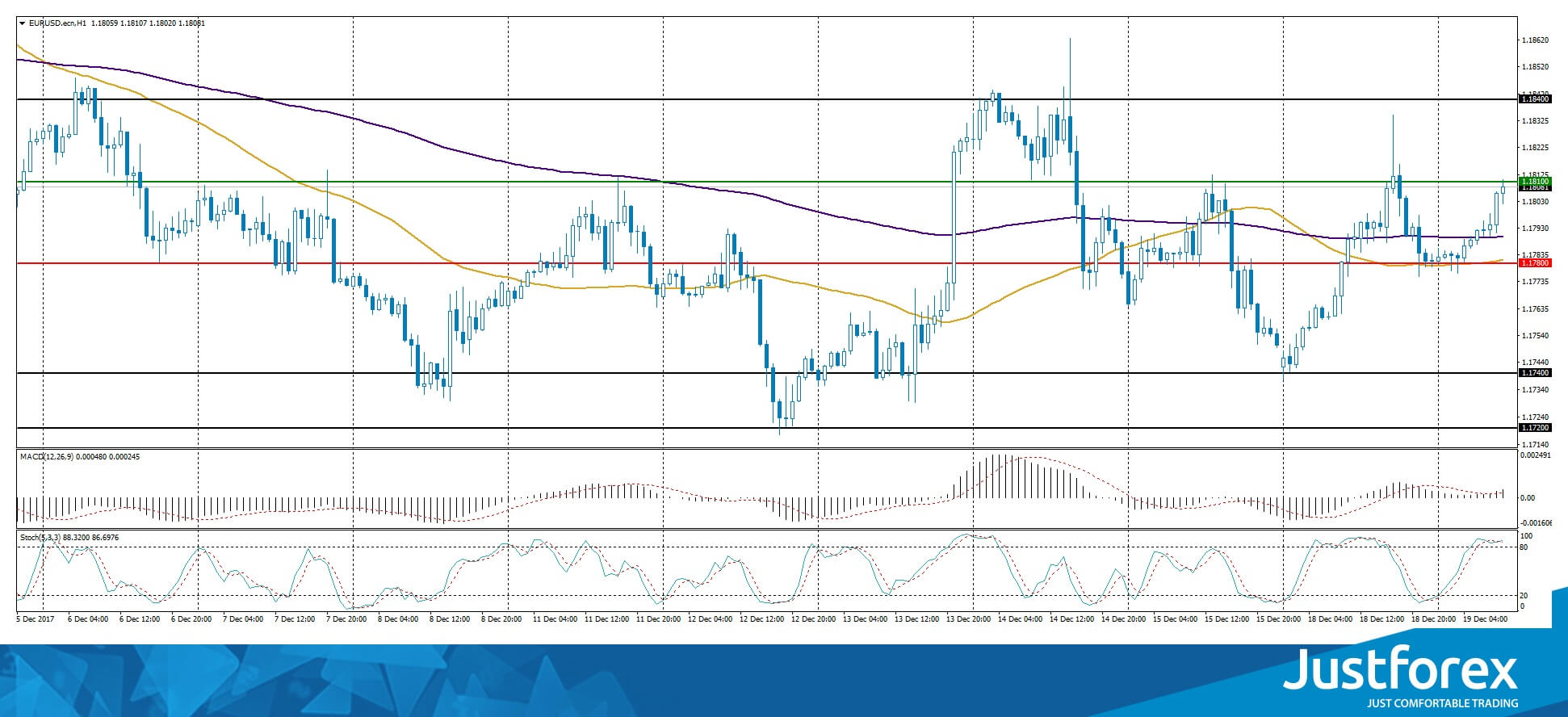Screen dimensions: 1568x717
Task: Click the 1.17540 price axis label
Action: pyautogui.click(x=1535, y=336)
